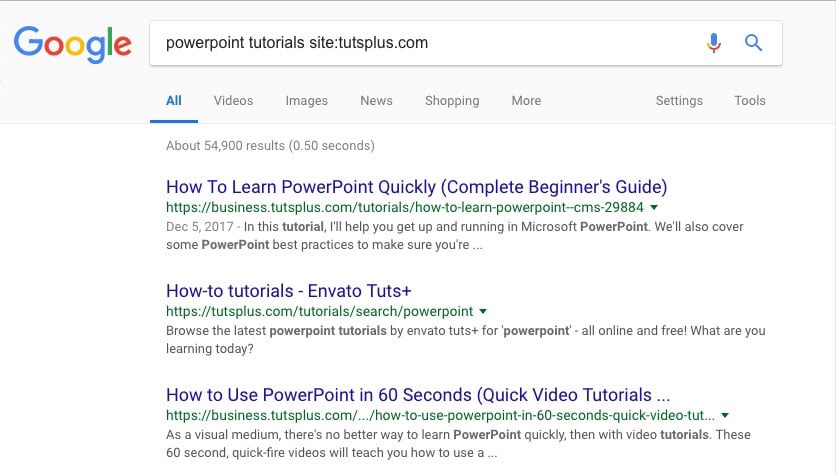Click tutsplus.com/tutorials/search/powerpoint URL

[319, 311]
